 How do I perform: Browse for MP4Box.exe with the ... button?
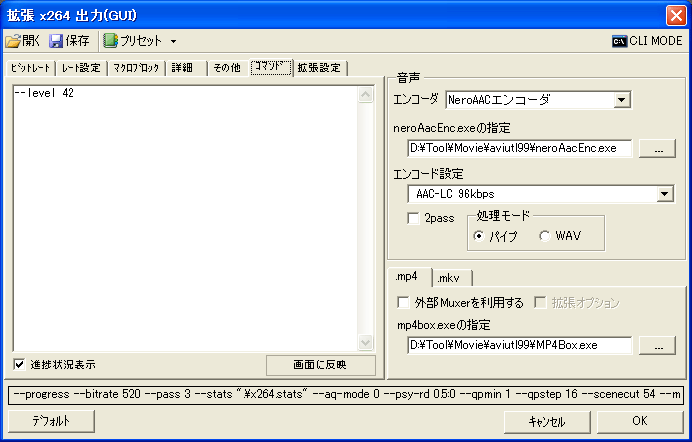point(658,345)
